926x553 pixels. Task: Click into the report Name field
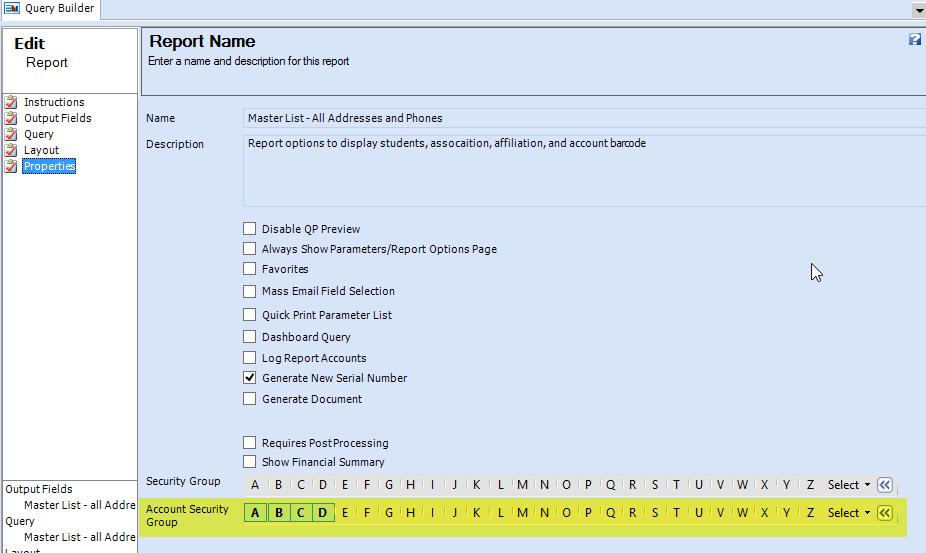[x=584, y=118]
